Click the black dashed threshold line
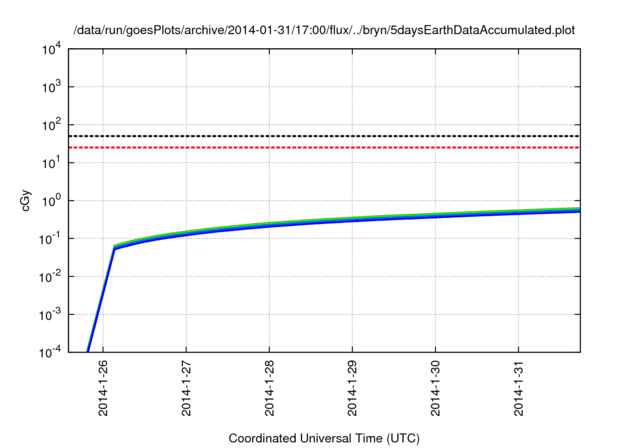 coord(324,136)
